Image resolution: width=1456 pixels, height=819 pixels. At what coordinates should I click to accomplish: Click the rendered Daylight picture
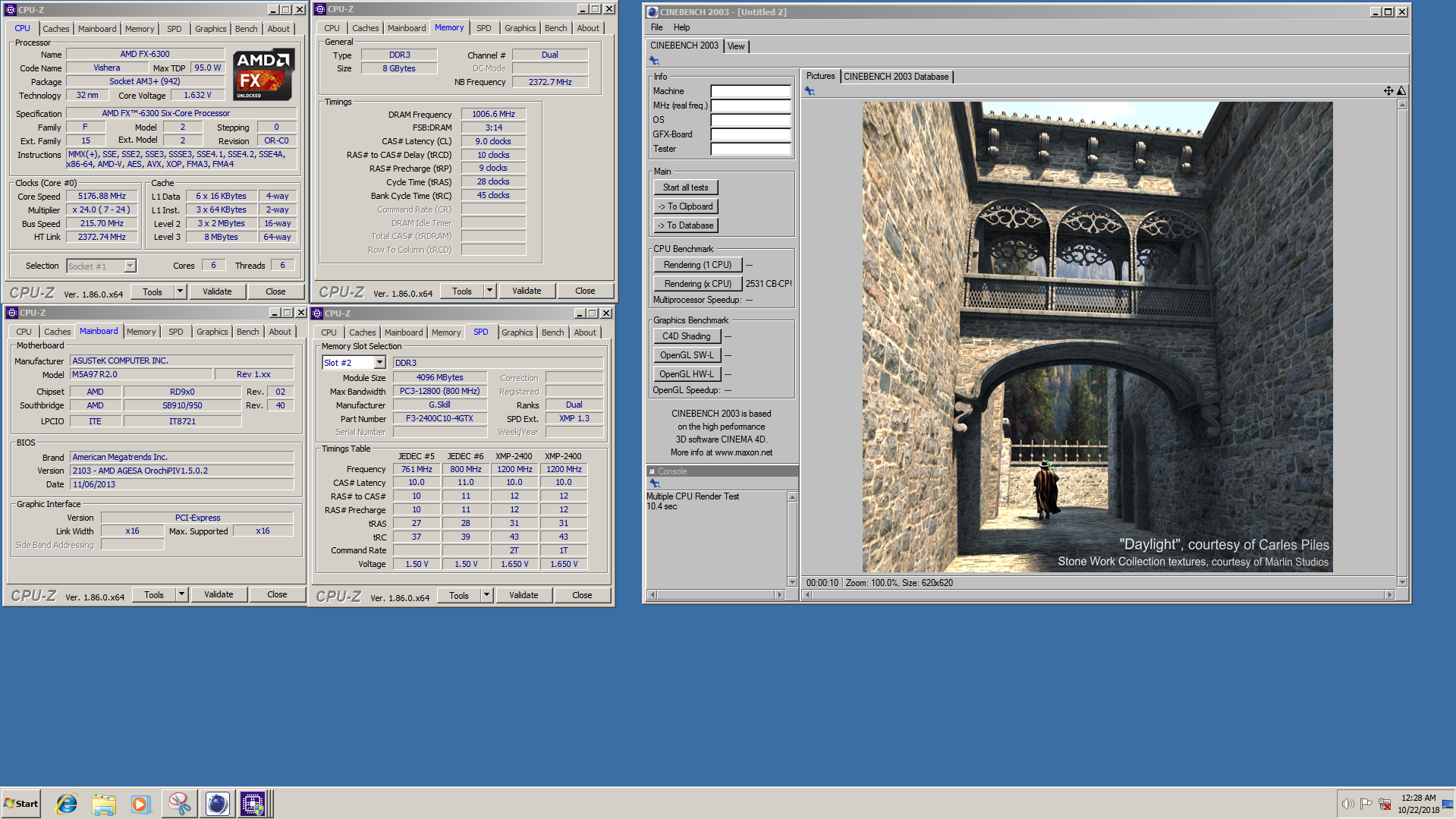[x=1097, y=337]
